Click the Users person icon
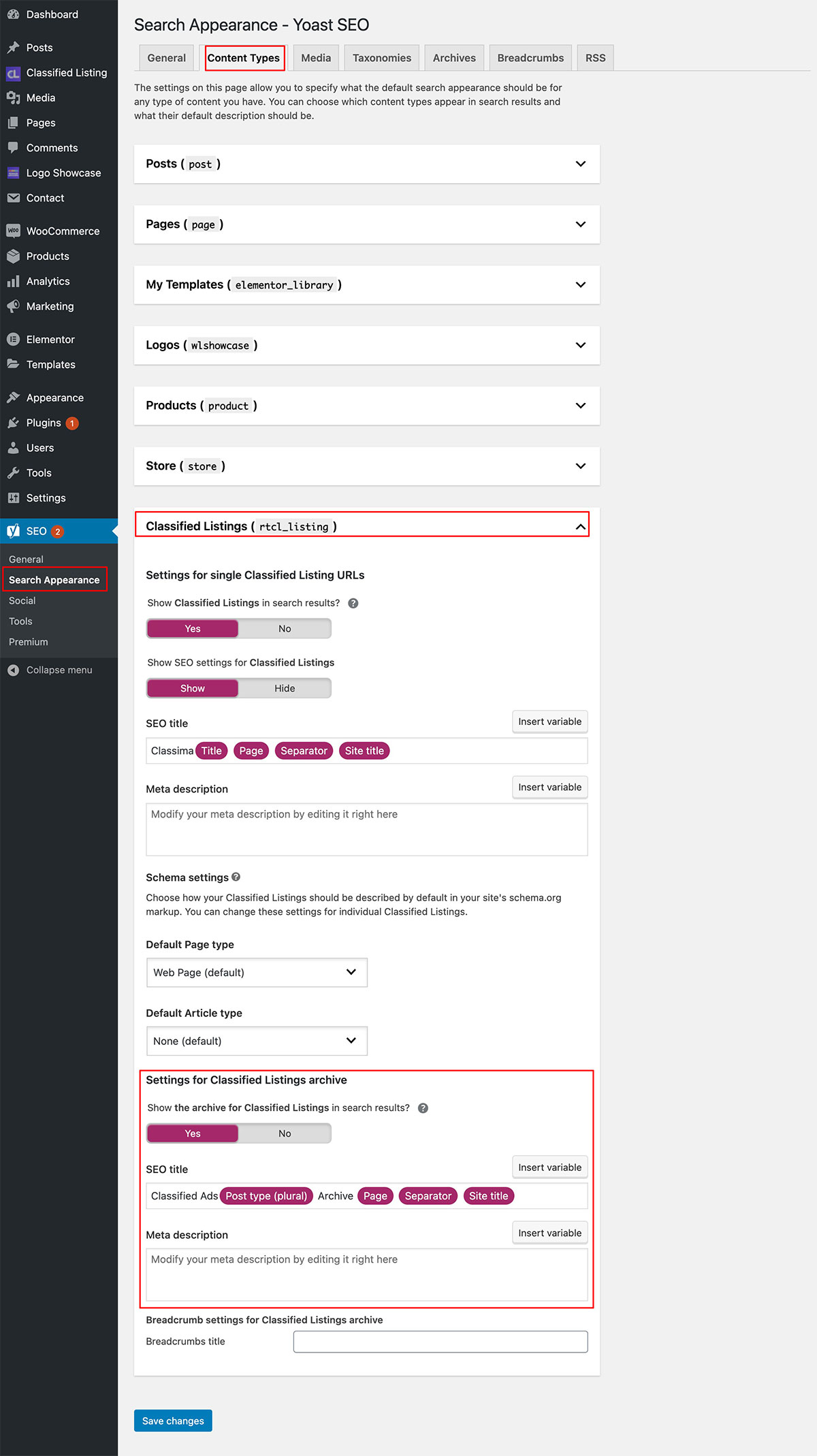817x1456 pixels. (x=13, y=448)
